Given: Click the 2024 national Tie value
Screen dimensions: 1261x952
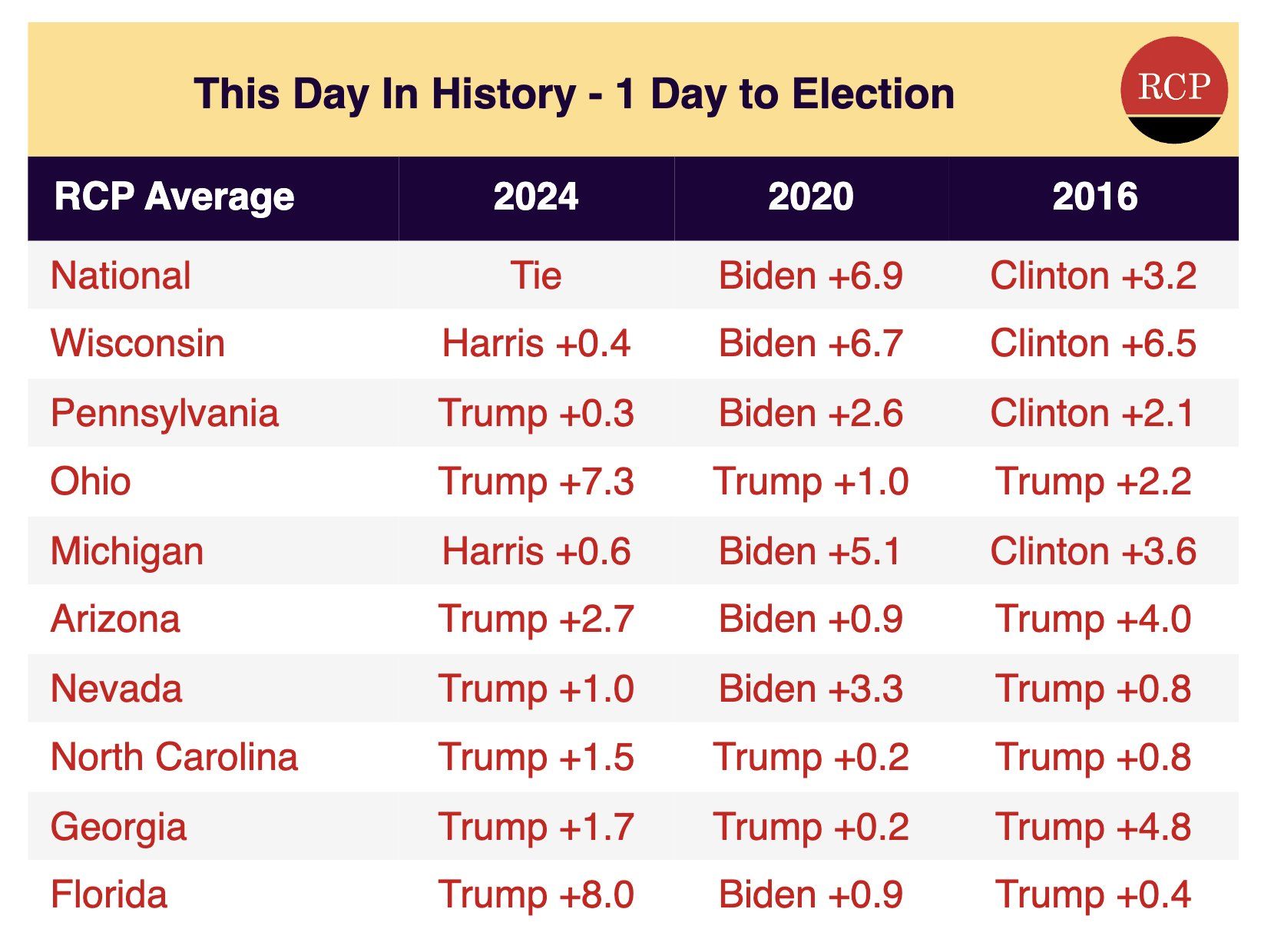Looking at the screenshot, I should 536,276.
